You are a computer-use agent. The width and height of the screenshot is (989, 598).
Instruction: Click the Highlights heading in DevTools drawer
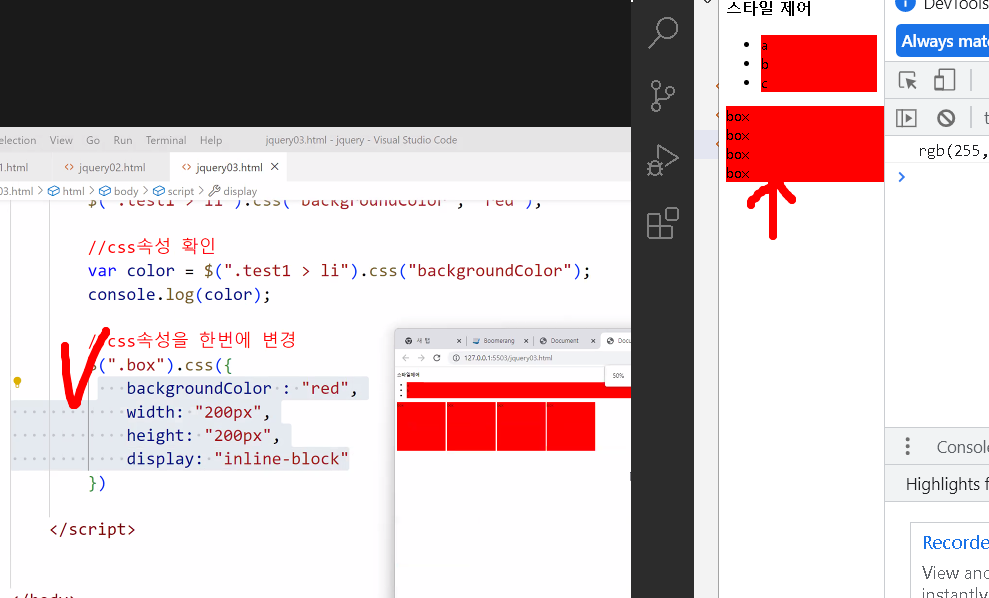tap(947, 484)
